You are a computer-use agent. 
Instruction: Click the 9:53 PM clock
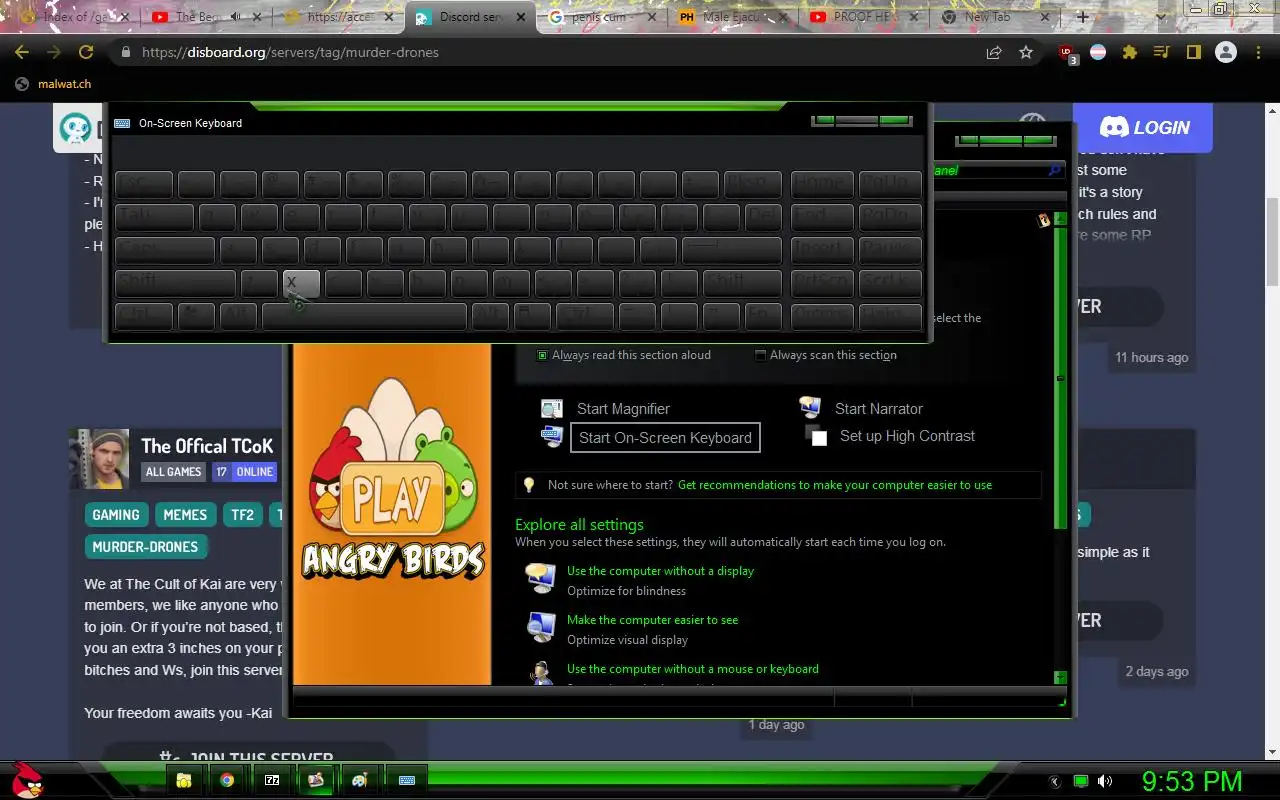point(1192,781)
